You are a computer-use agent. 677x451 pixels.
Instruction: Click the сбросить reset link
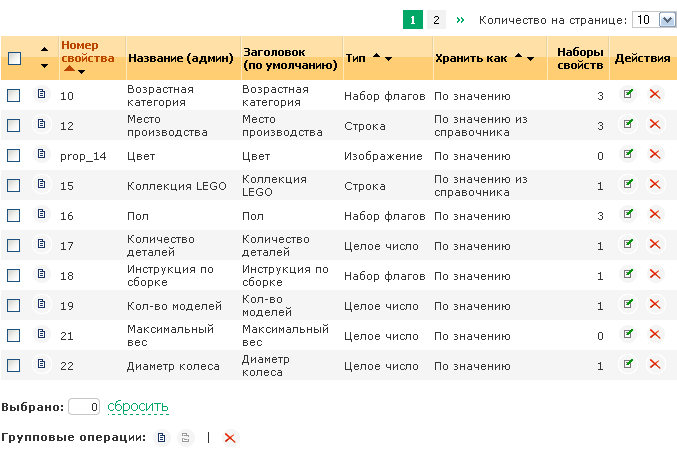pos(138,407)
